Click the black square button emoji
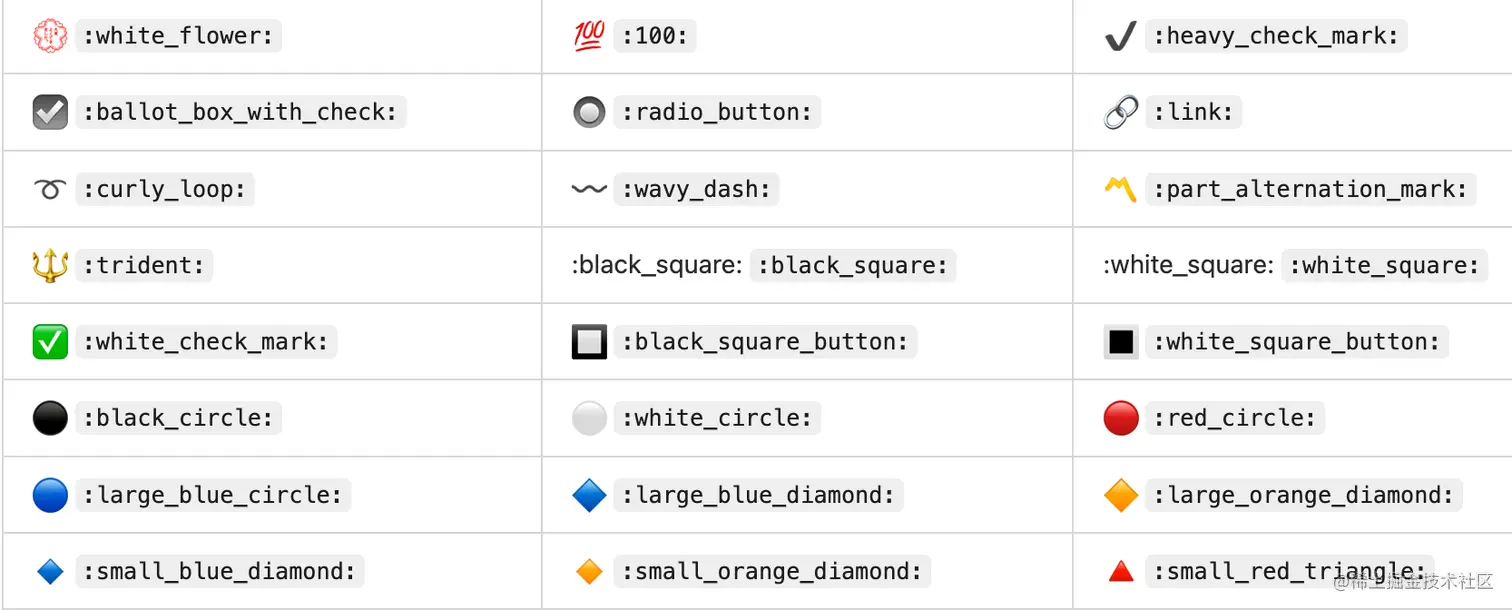 [x=589, y=342]
